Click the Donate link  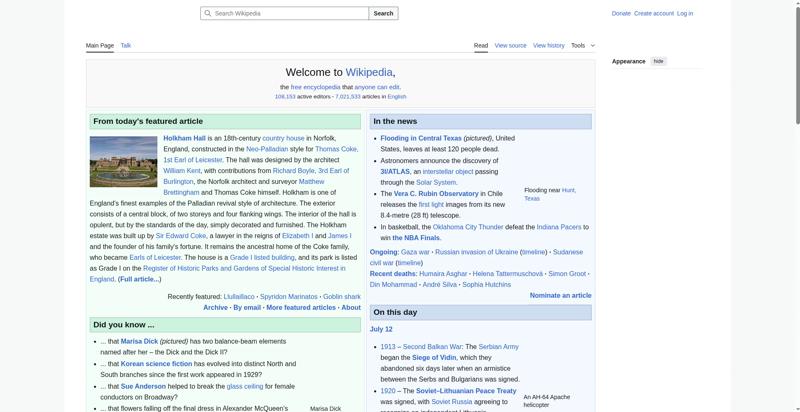coord(621,14)
